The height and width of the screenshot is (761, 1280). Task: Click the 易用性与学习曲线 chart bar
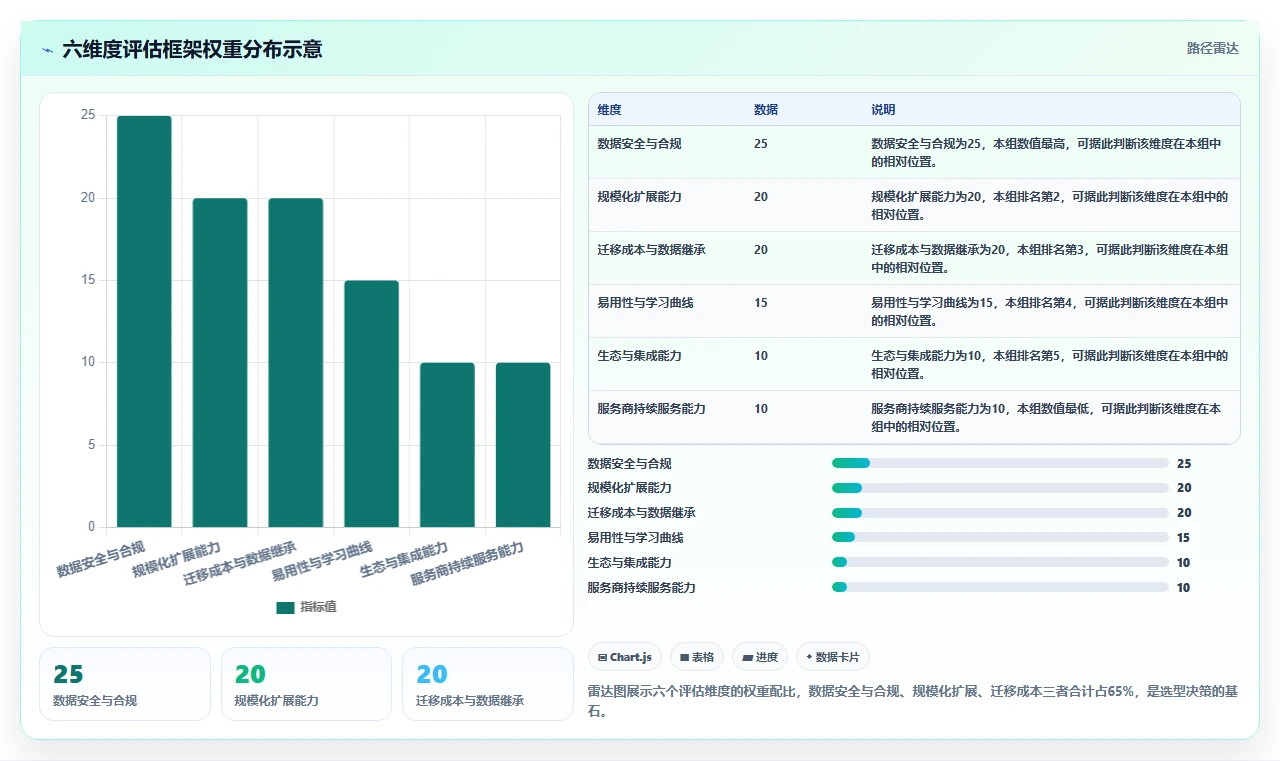372,403
